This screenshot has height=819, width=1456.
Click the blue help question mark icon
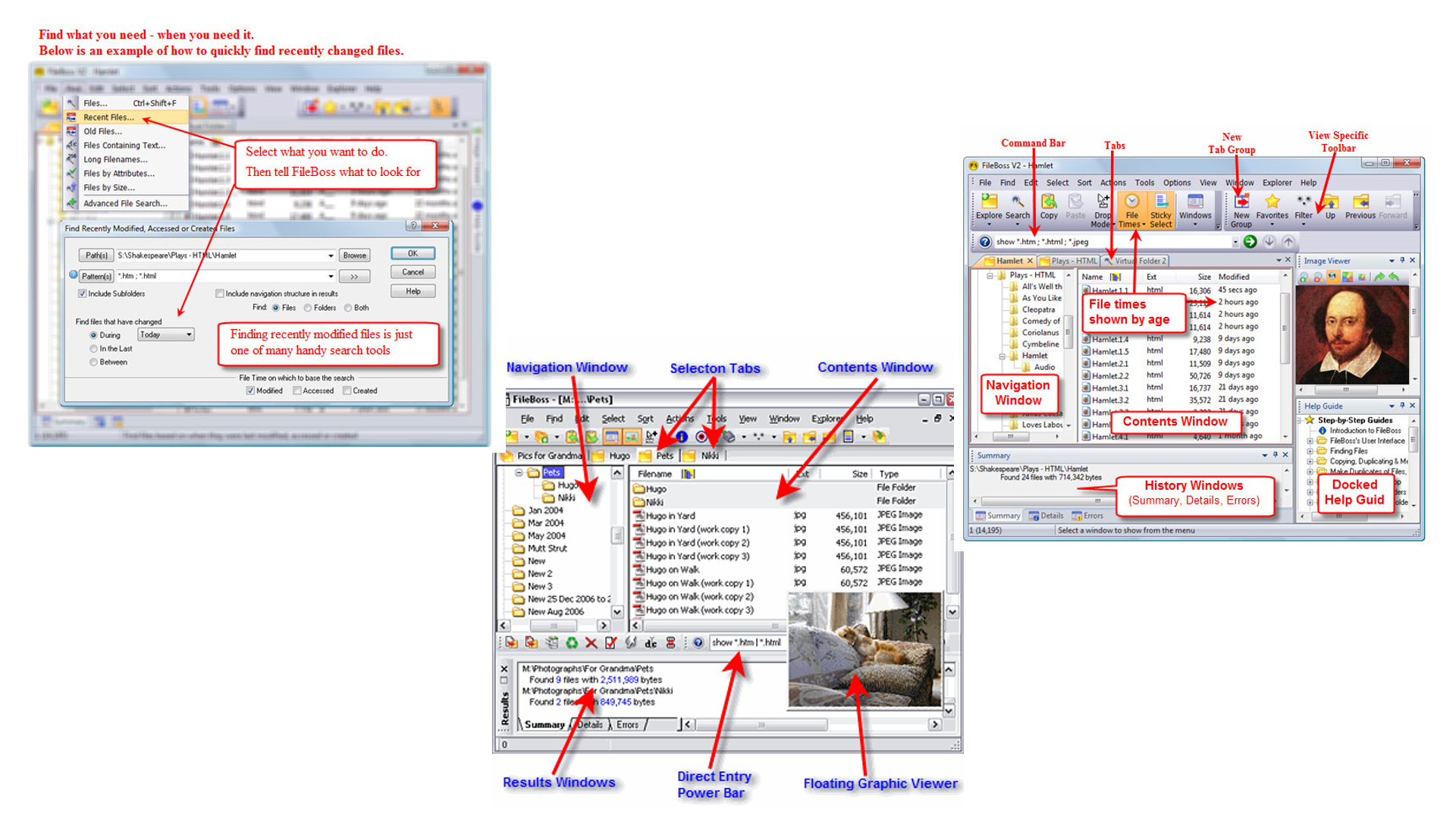[984, 242]
